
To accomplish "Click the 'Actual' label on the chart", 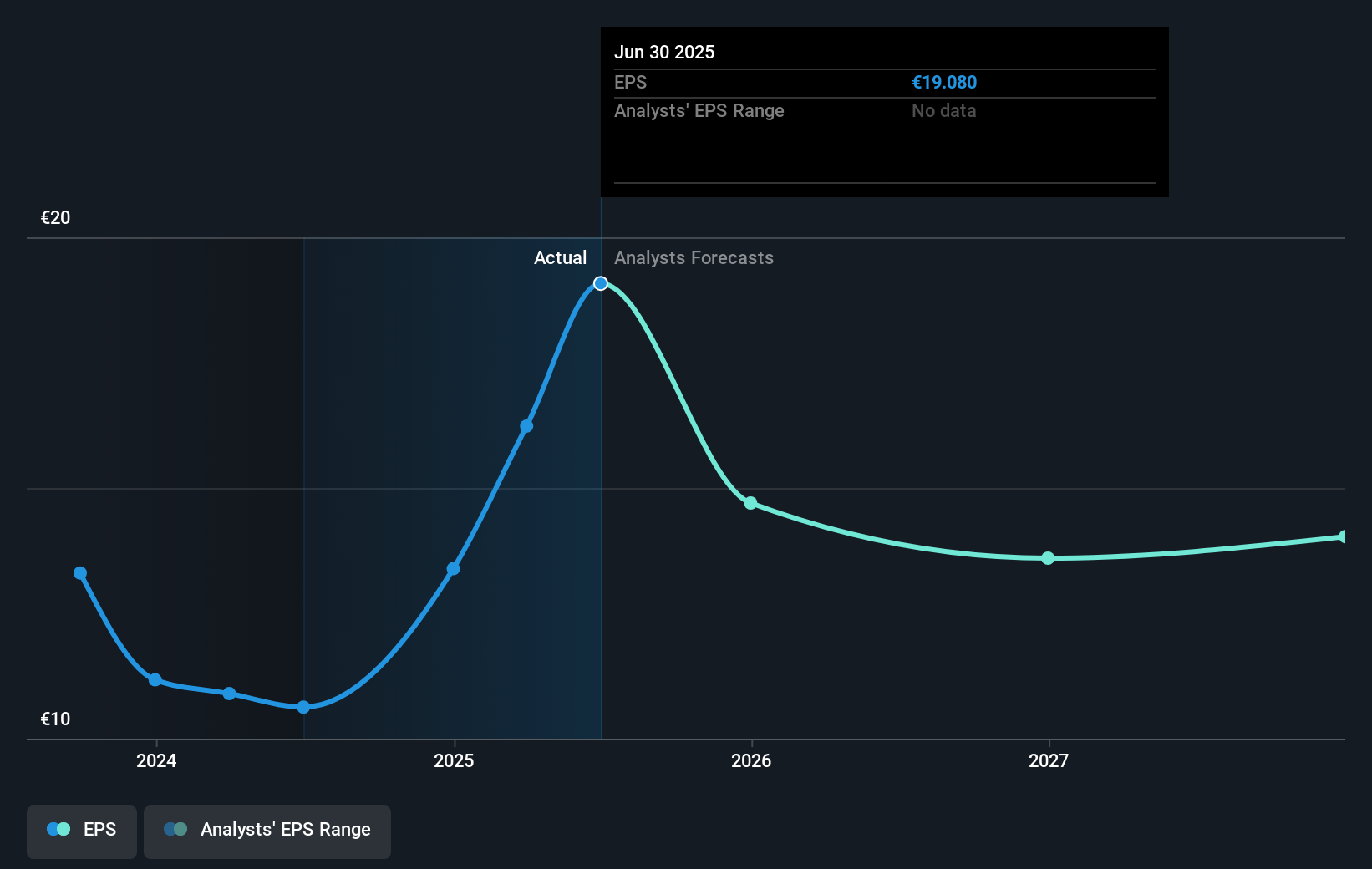I will (x=560, y=258).
